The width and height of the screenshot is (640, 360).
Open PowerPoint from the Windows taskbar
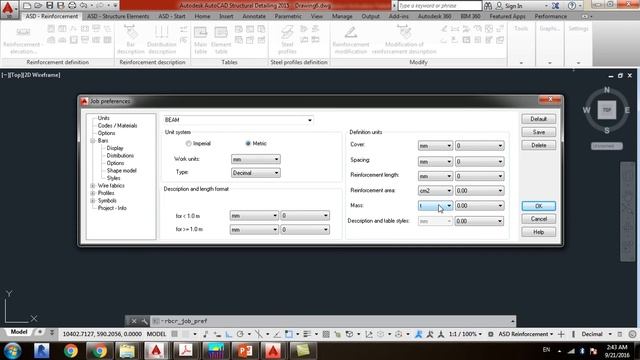pos(244,351)
